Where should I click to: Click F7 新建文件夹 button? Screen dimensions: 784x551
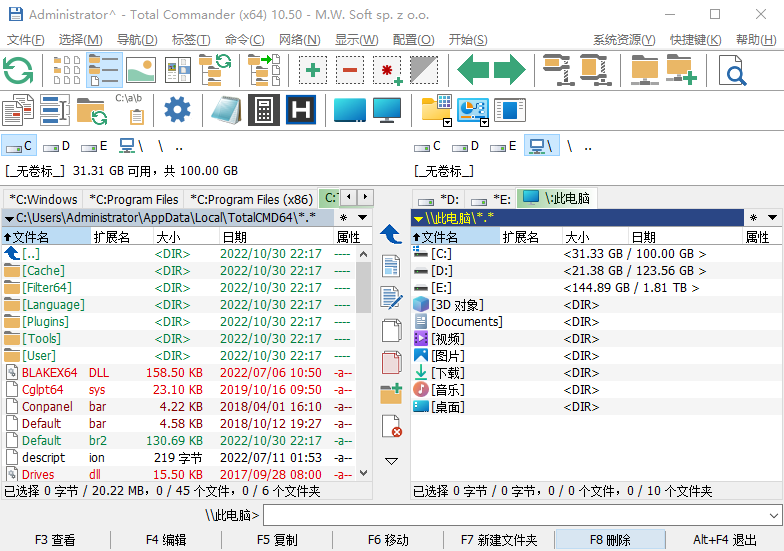[499, 540]
